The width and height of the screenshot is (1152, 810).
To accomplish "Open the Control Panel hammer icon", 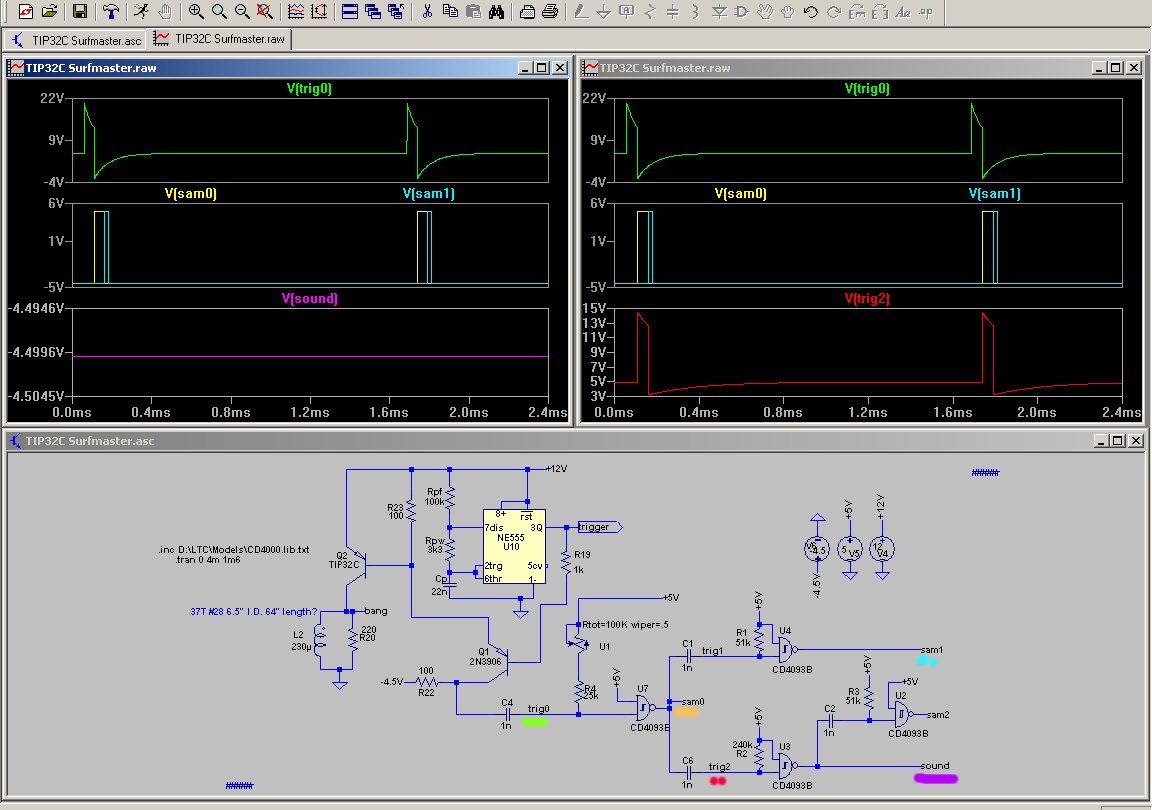I will (111, 12).
